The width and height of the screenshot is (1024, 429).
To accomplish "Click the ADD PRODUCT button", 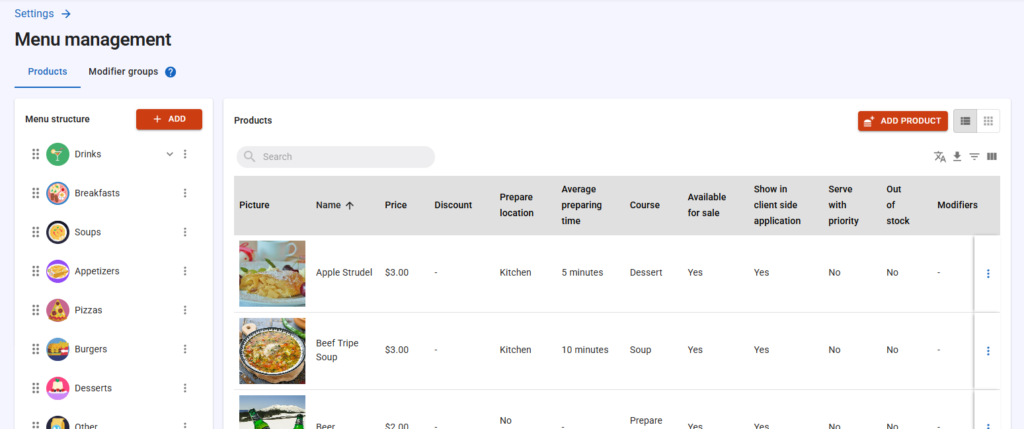I will 903,121.
